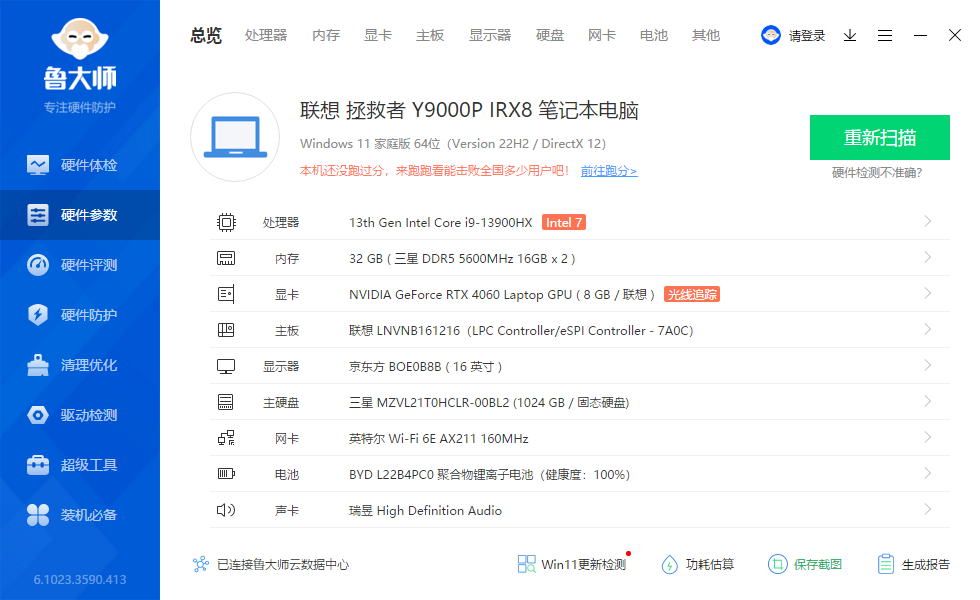Click the 内存 memory row icon
Screen dimensions: 980x600
[226, 258]
